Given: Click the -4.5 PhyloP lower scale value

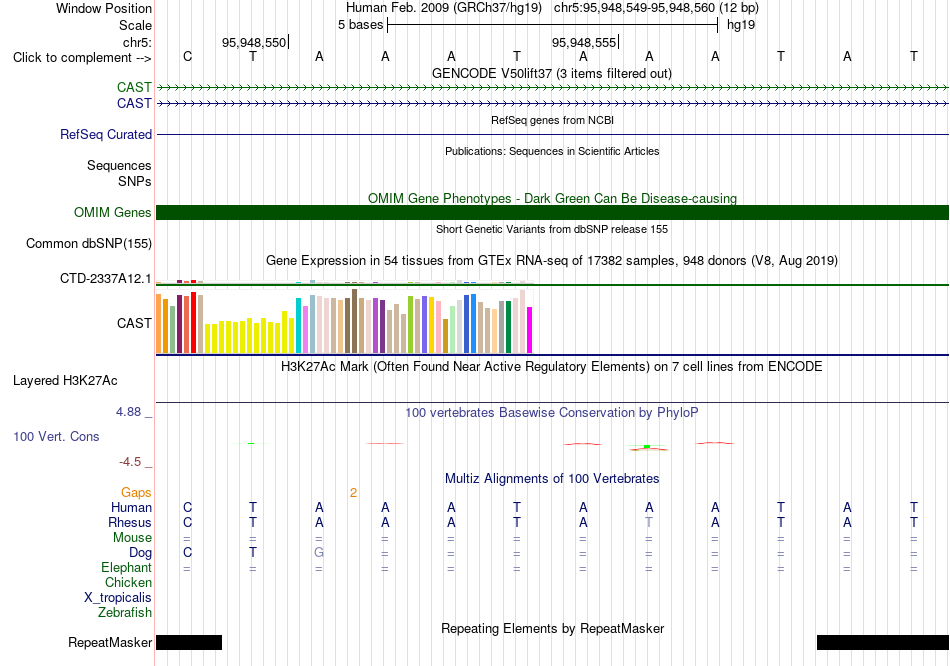Looking at the screenshot, I should (x=130, y=462).
